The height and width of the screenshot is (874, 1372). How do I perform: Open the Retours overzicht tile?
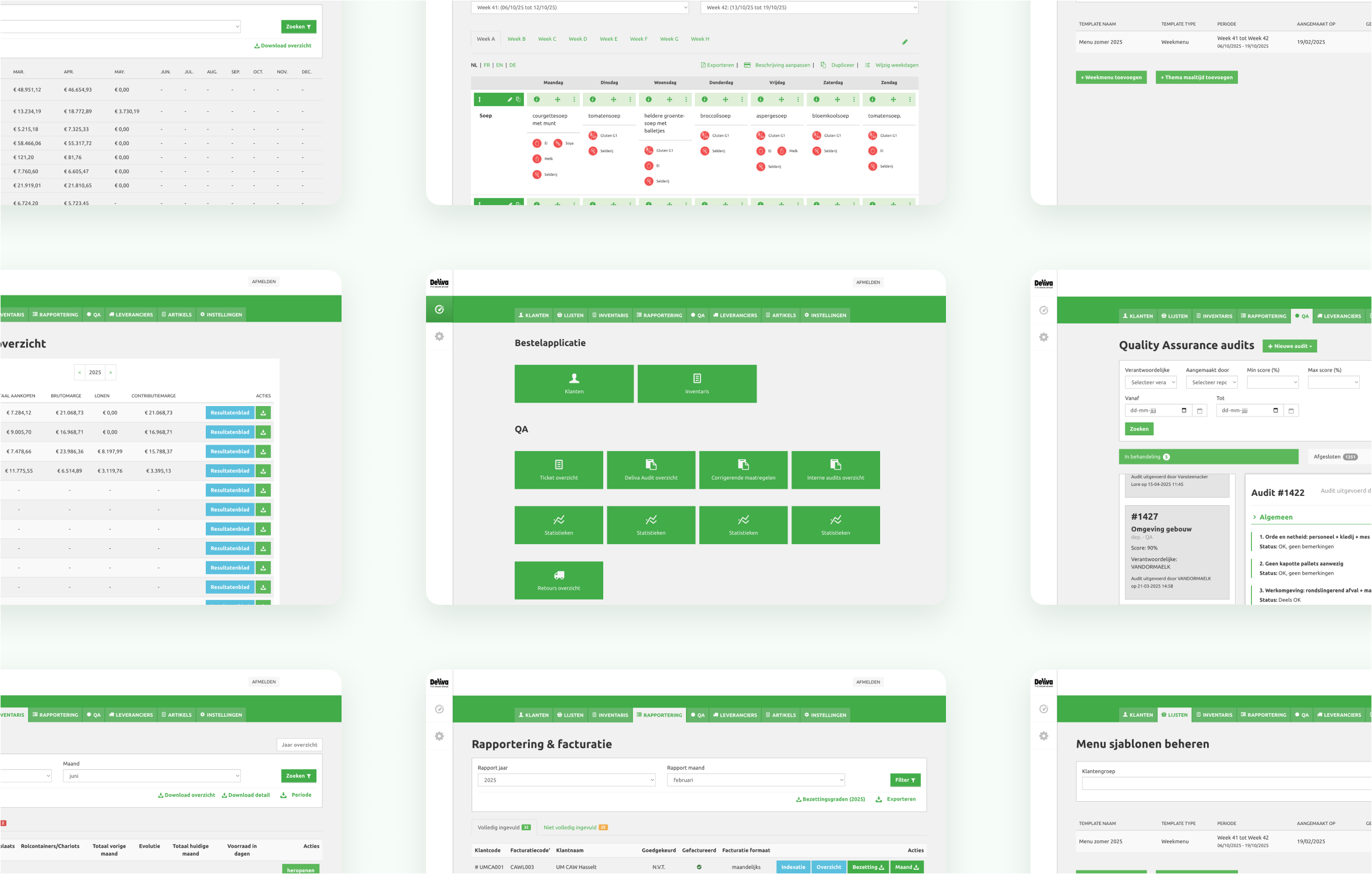[559, 580]
